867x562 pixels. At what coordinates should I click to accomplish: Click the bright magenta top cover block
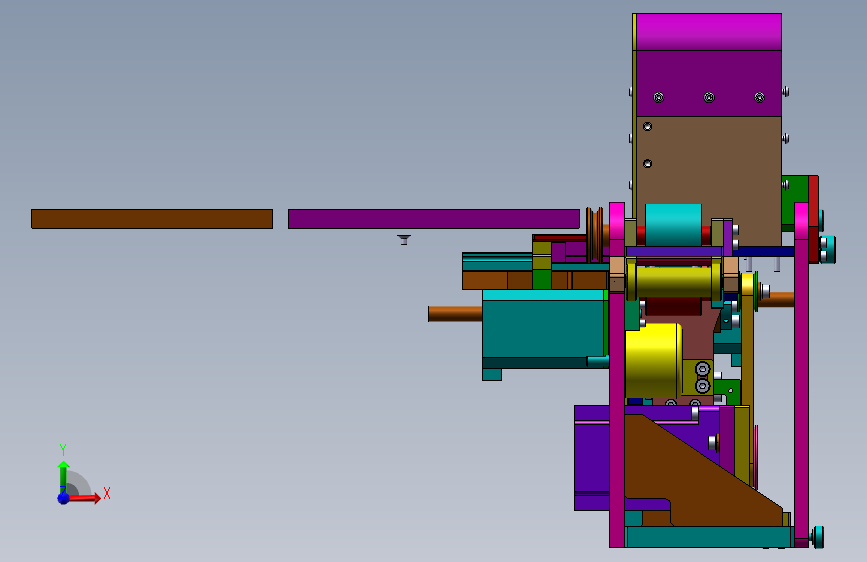click(x=709, y=32)
